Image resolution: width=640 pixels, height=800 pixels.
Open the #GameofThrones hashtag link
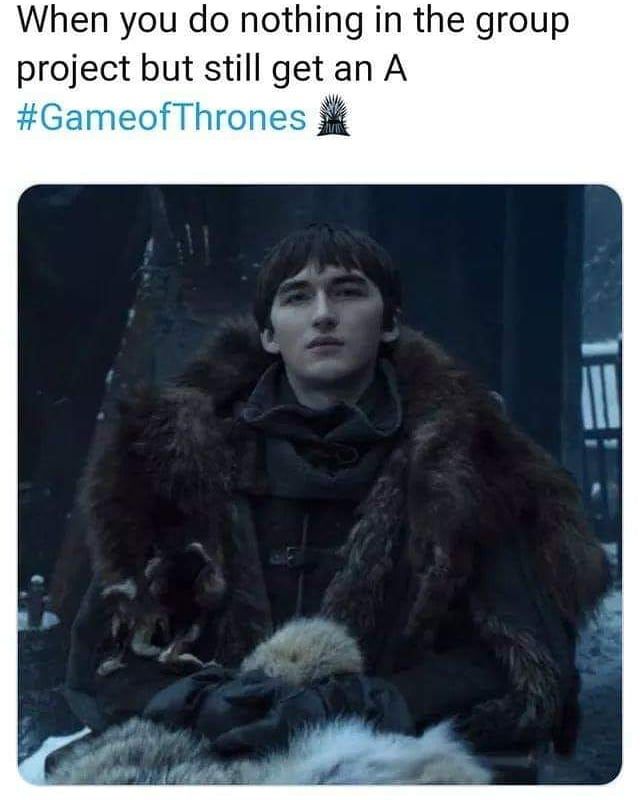161,118
